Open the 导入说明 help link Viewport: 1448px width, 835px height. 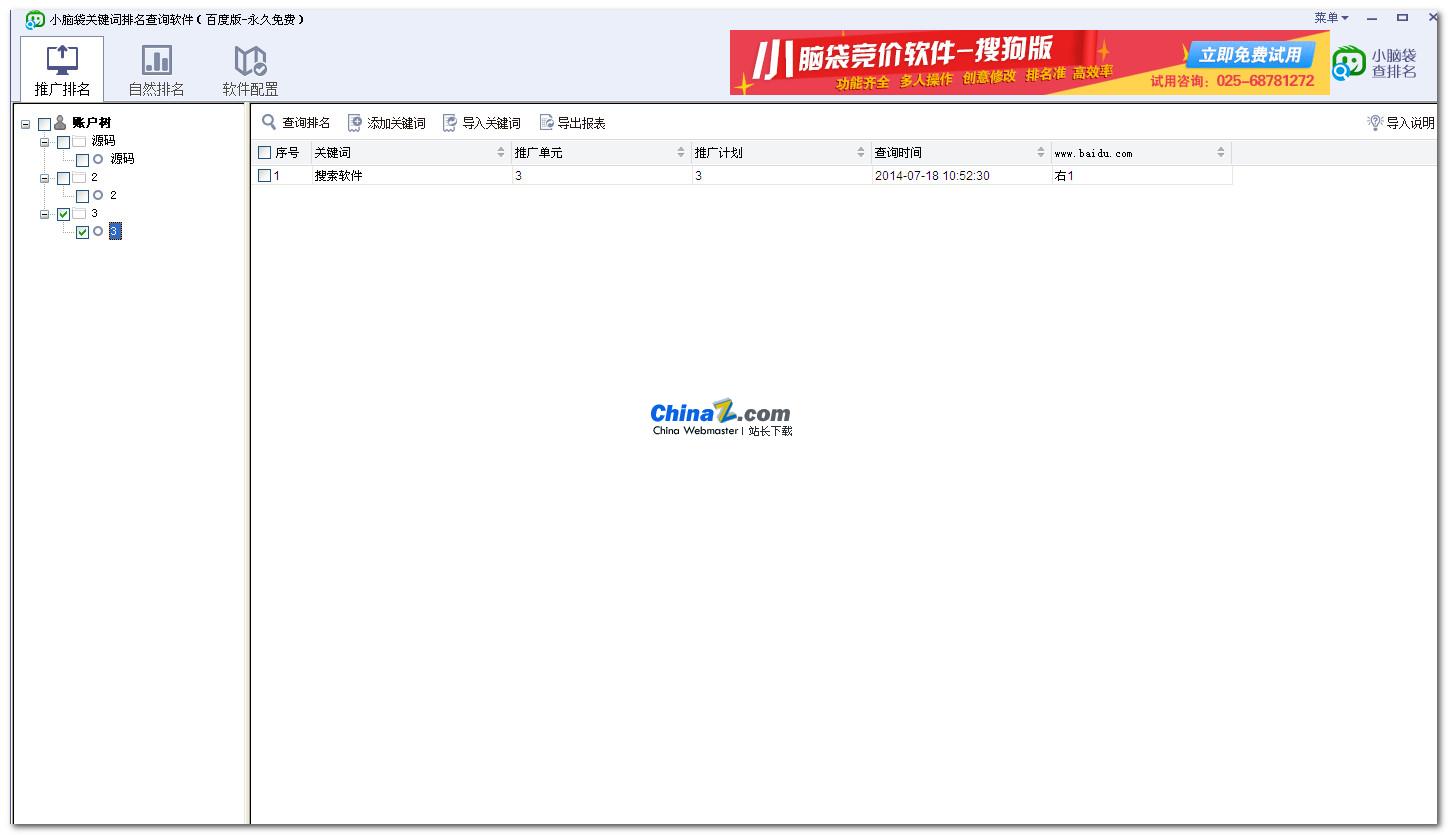[x=1410, y=123]
